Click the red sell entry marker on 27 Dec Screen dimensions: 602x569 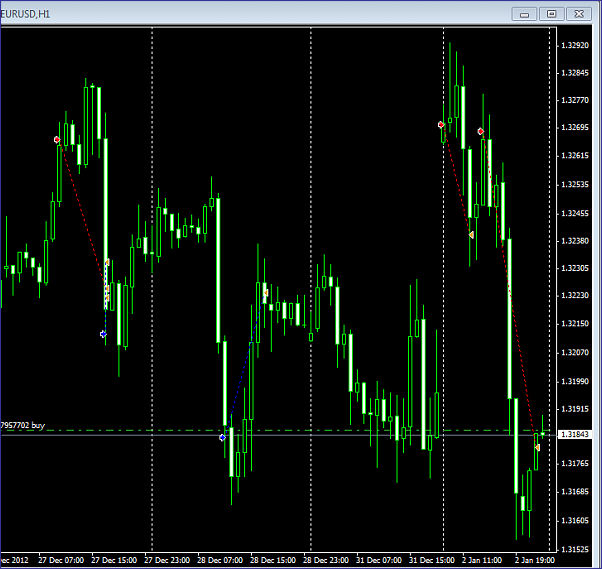coord(57,139)
